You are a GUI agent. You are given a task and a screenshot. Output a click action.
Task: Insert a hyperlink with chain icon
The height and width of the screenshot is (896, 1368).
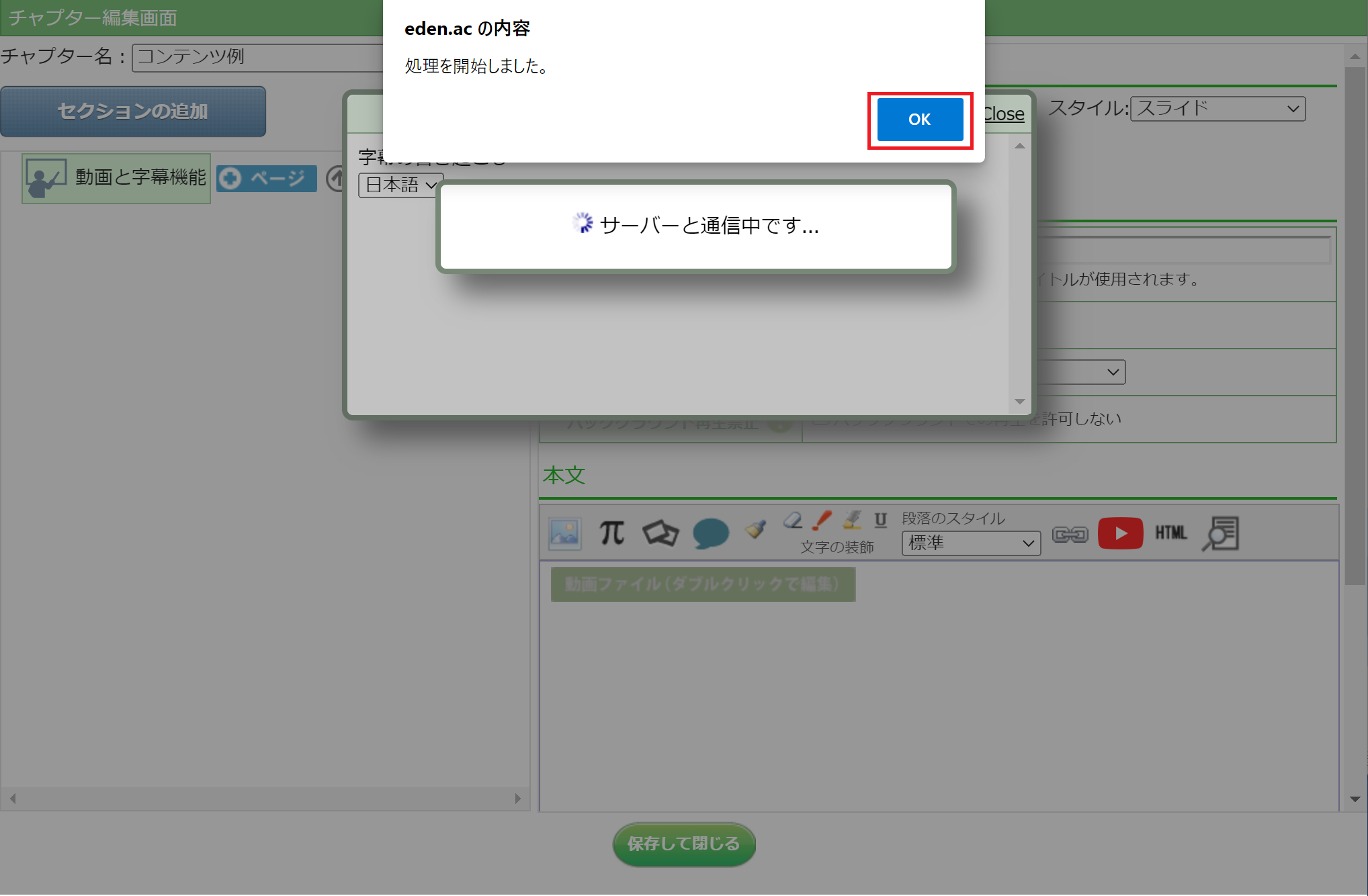(1070, 534)
